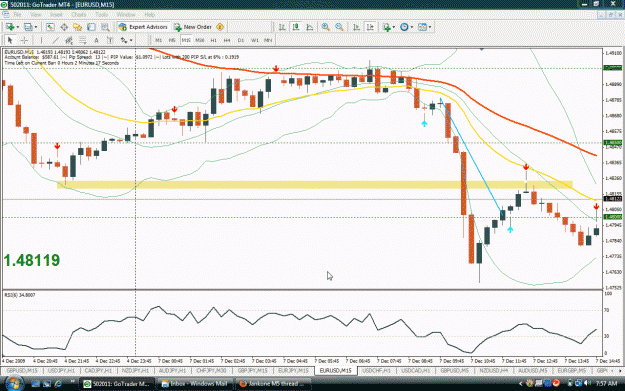Image resolution: width=625 pixels, height=391 pixels.
Task: Open the Help menu
Action: [149, 14]
